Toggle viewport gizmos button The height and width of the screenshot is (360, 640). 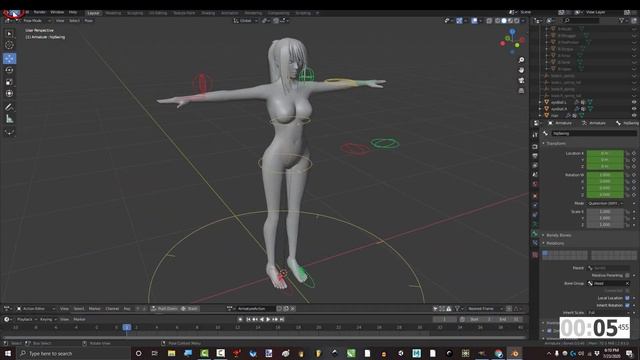click(x=459, y=20)
